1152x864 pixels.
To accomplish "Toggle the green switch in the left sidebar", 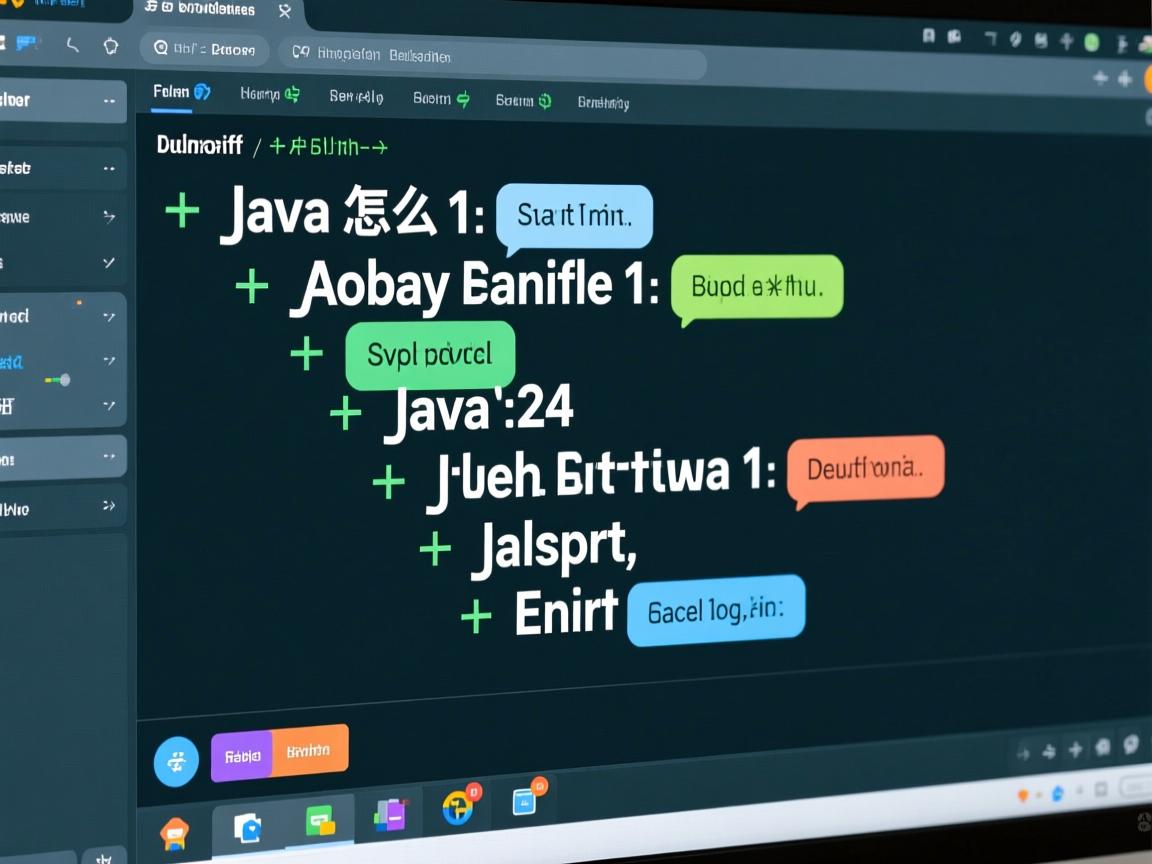I will (x=57, y=380).
